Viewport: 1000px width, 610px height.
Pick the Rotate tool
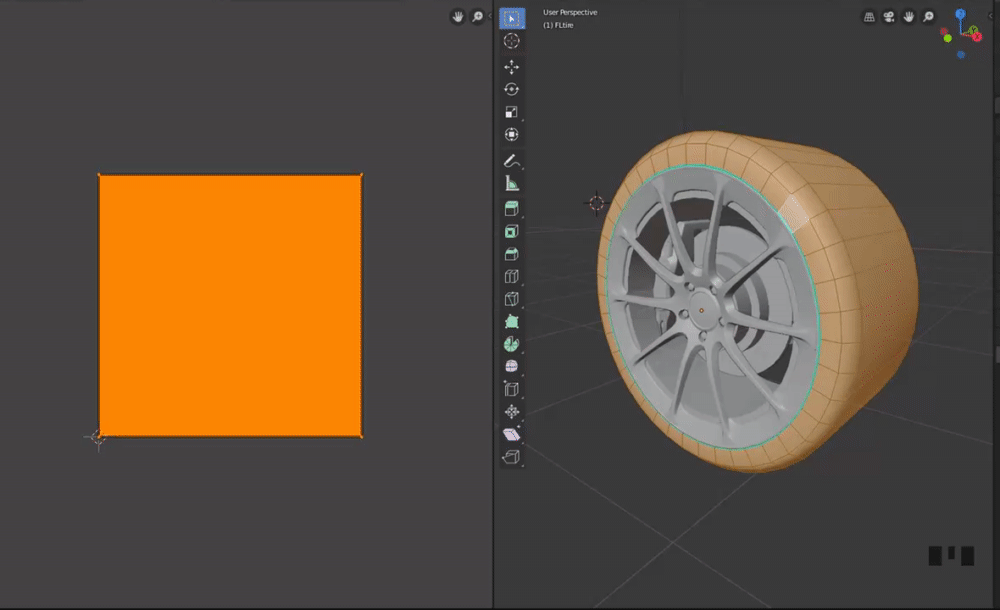[x=511, y=89]
